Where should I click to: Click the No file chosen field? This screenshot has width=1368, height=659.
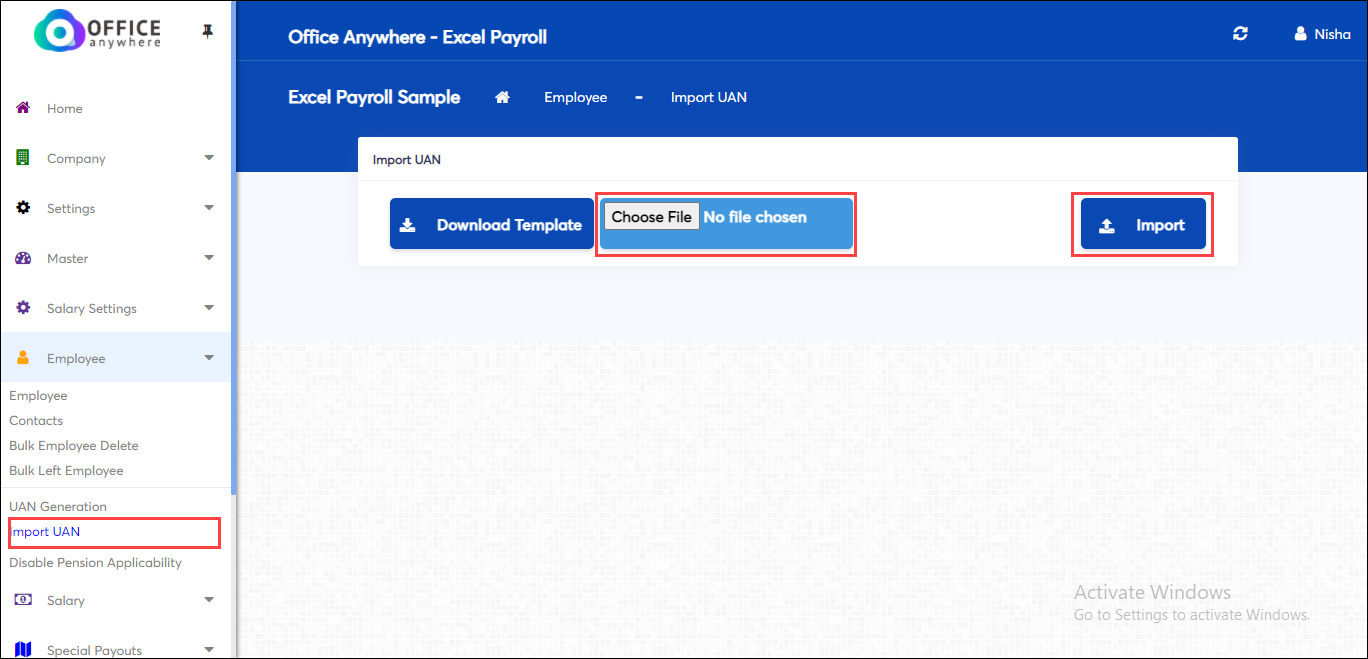coord(755,217)
